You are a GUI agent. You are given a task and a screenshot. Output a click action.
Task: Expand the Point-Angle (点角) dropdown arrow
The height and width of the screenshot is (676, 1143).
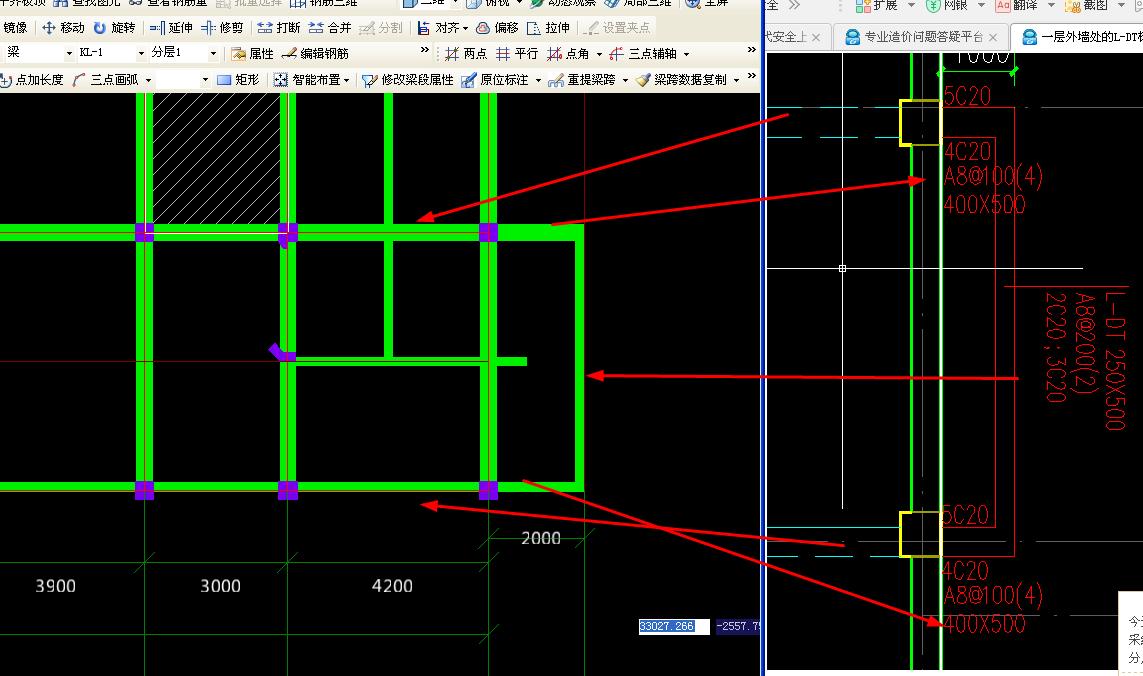[599, 54]
